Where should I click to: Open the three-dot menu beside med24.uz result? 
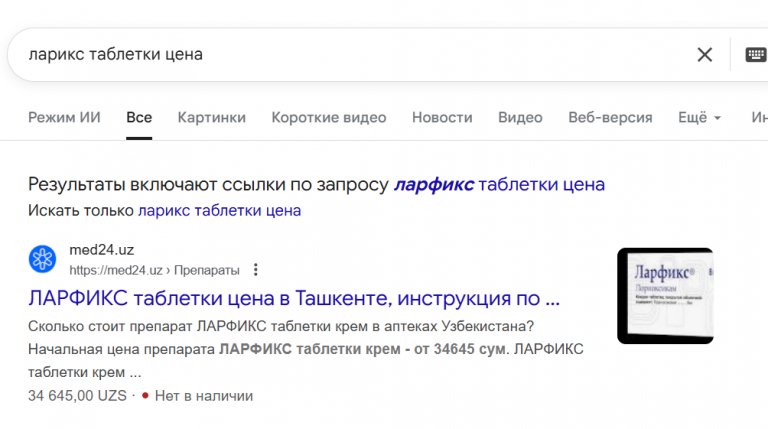pyautogui.click(x=256, y=270)
